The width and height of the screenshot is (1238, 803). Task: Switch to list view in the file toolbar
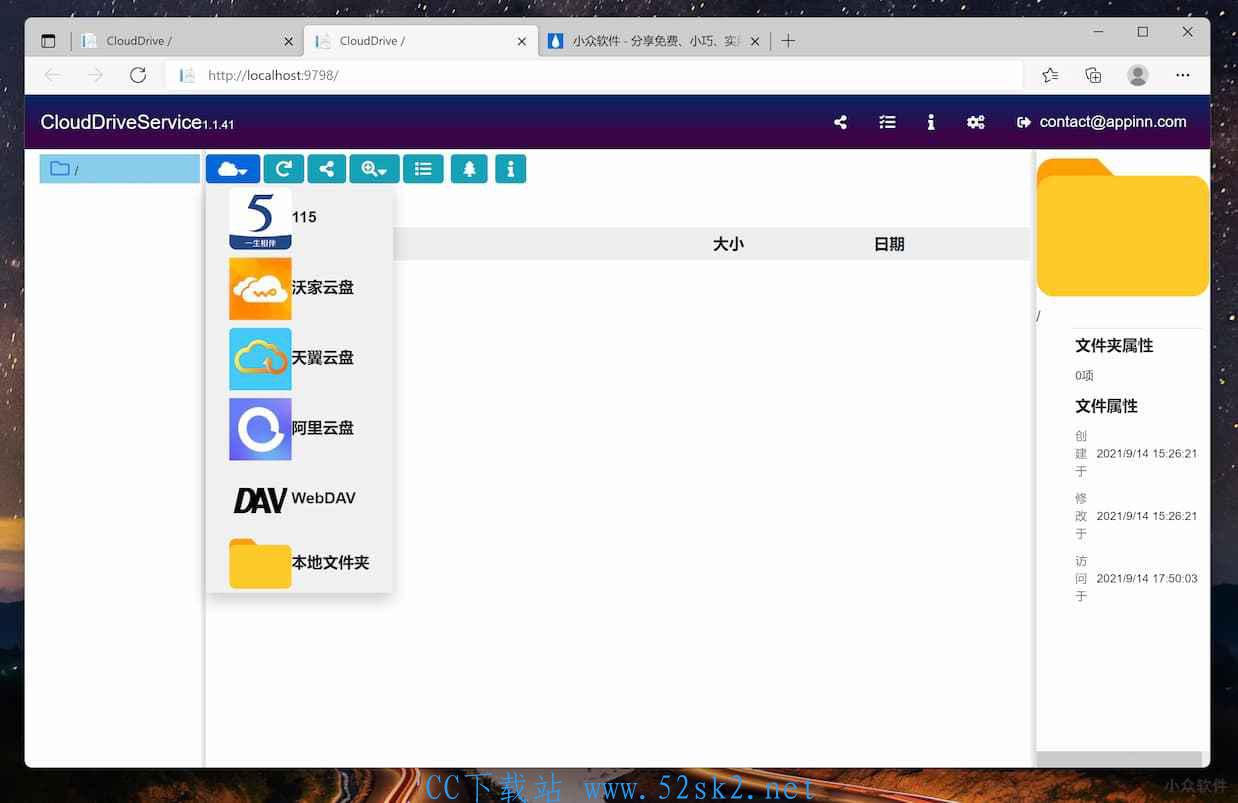423,169
